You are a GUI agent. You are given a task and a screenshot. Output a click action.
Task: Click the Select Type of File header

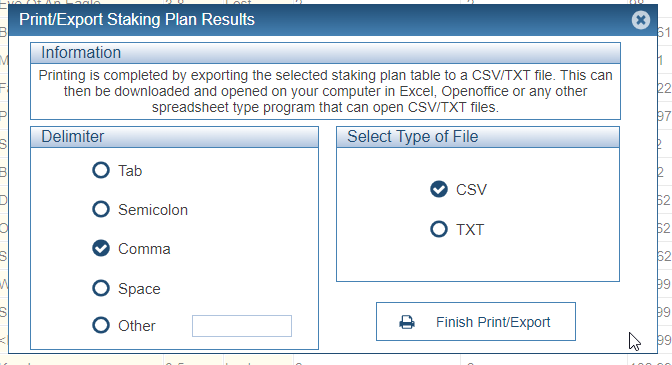coord(478,137)
